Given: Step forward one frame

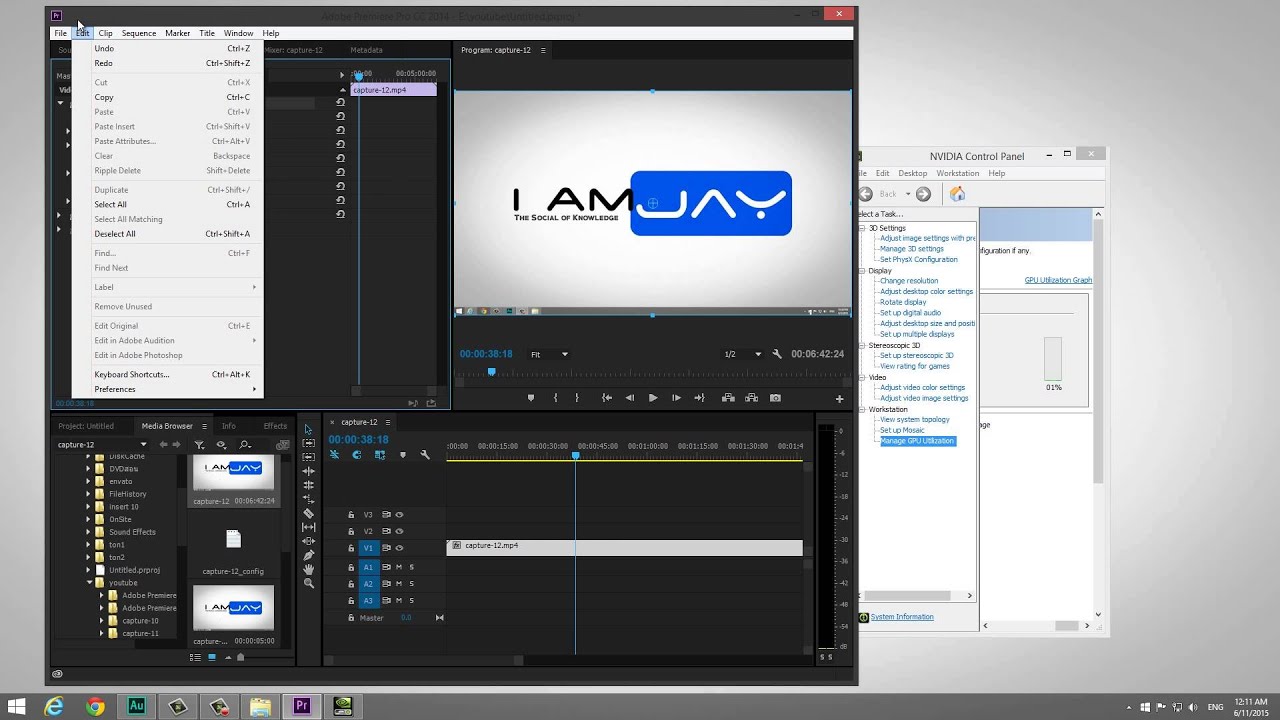Looking at the screenshot, I should [x=676, y=398].
